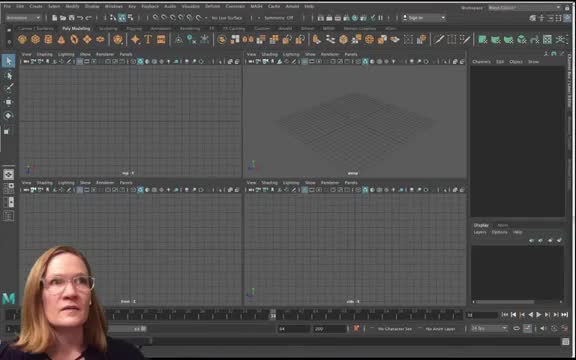Open the Create menu
Screen dimensions: 576x360
coord(36,6)
